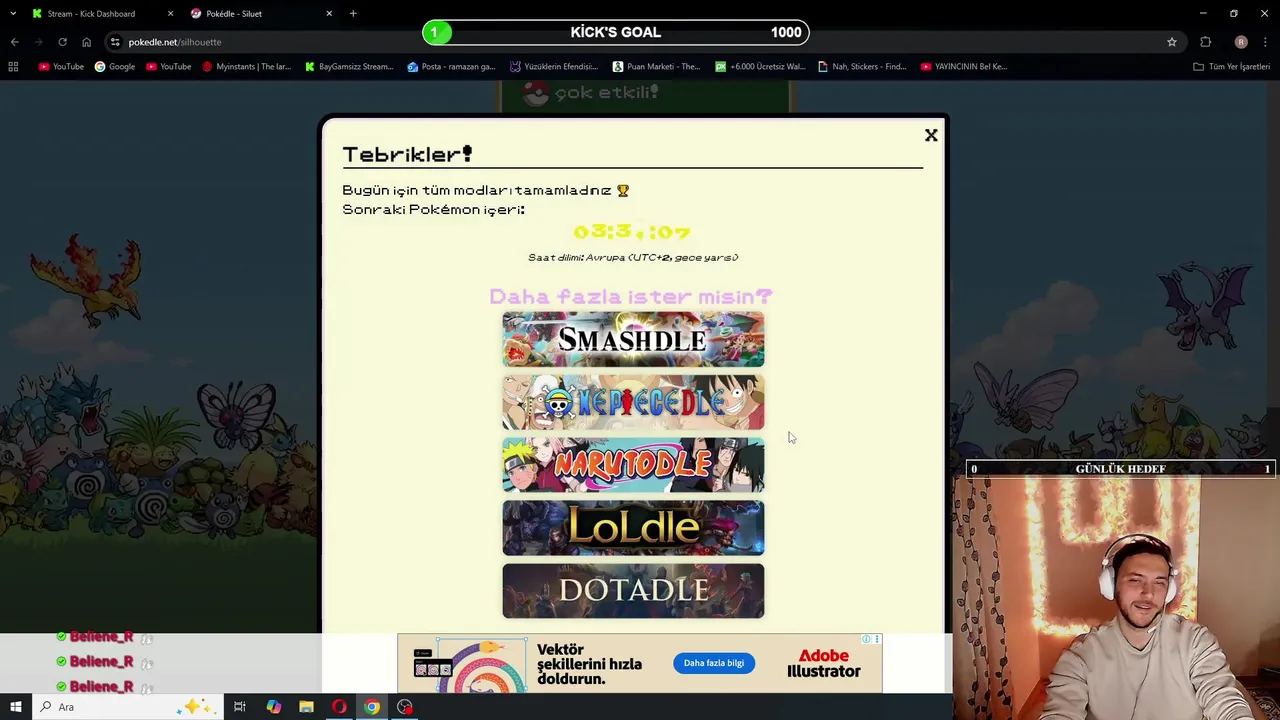Open the Smashdle game banner
The width and height of the screenshot is (1280, 720).
(x=633, y=339)
